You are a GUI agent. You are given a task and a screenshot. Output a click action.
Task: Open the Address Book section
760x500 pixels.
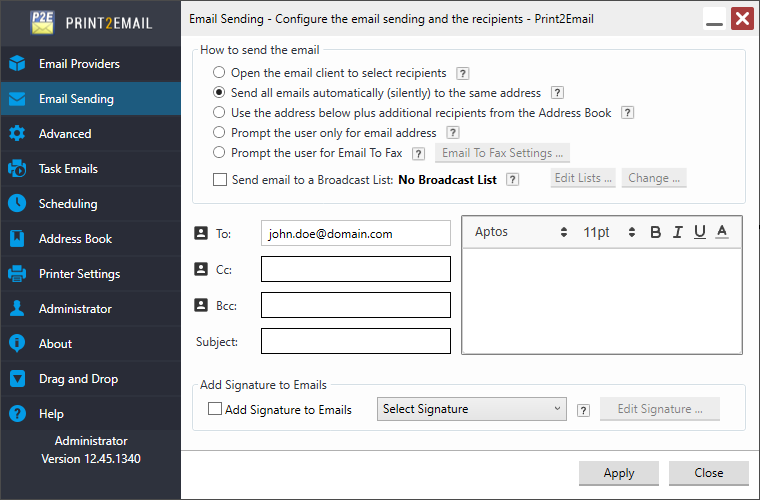(x=75, y=239)
